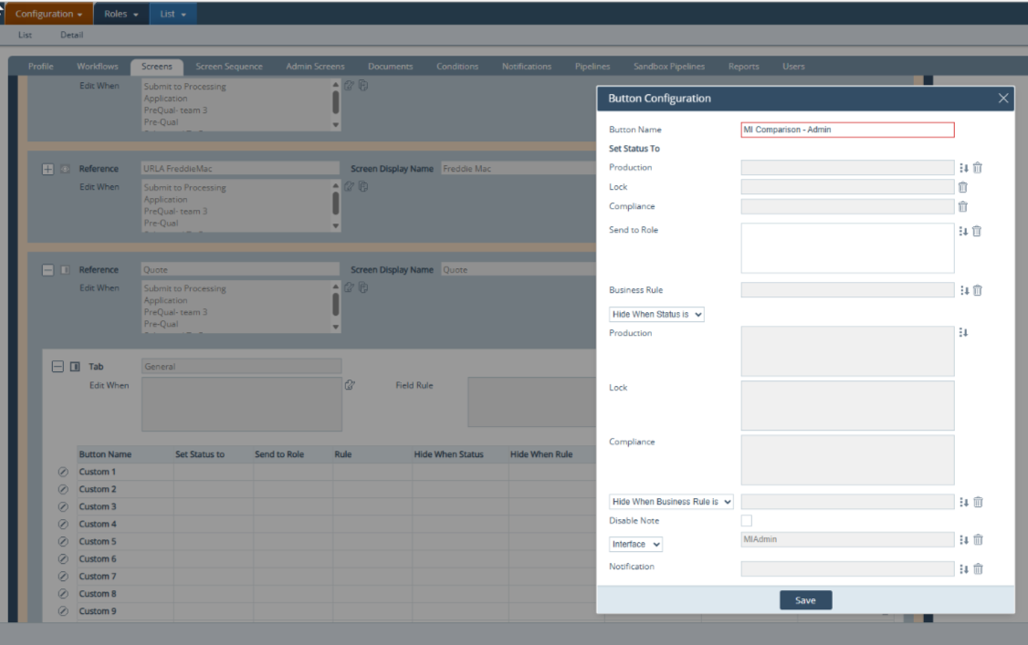Viewport: 1028px width, 645px height.
Task: Click edit icon beside Quote Edit When list
Action: coord(349,288)
